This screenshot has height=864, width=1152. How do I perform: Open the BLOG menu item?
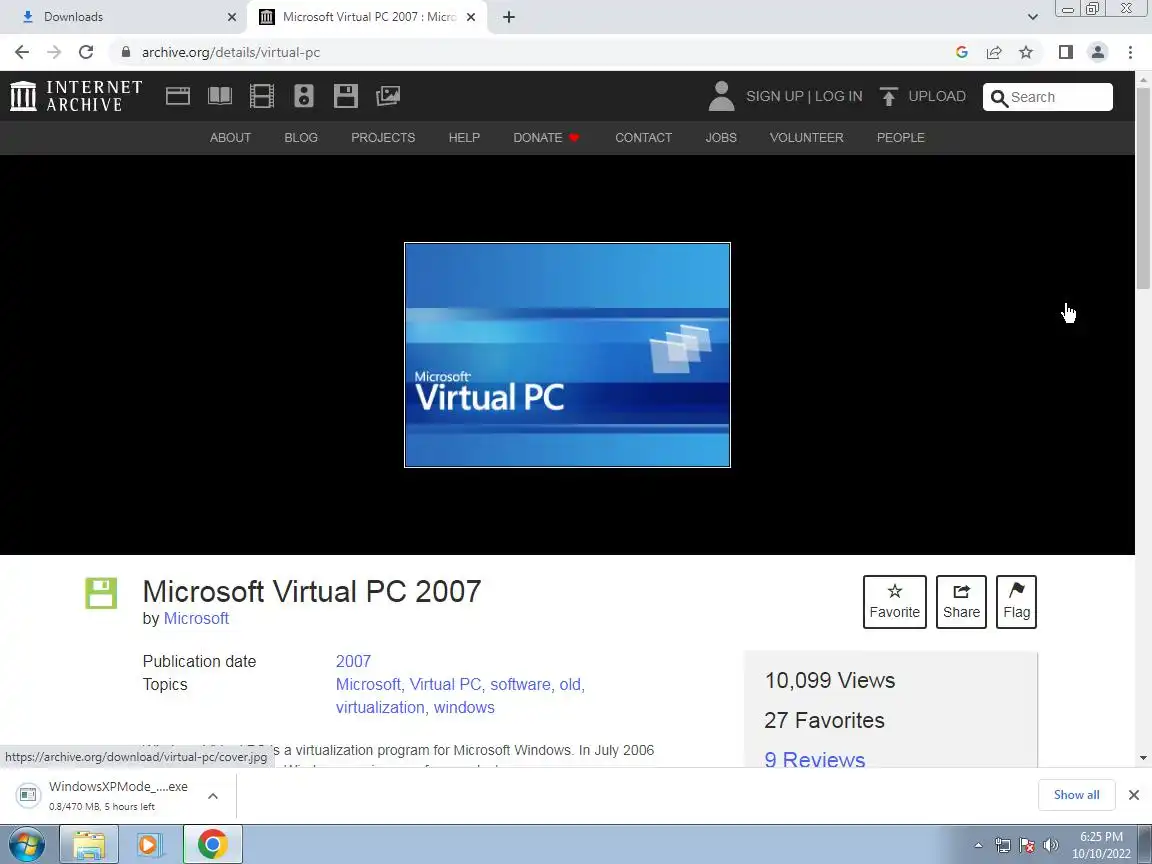point(301,137)
